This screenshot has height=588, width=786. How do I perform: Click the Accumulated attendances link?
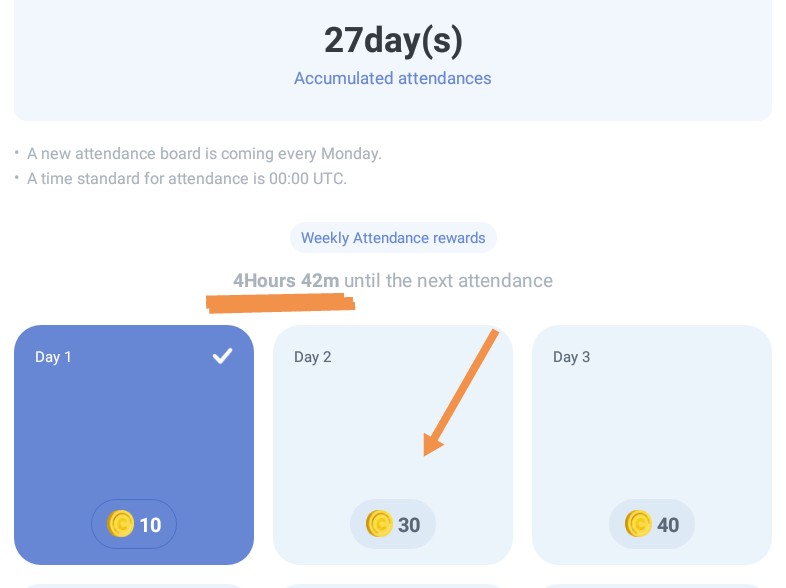point(393,78)
